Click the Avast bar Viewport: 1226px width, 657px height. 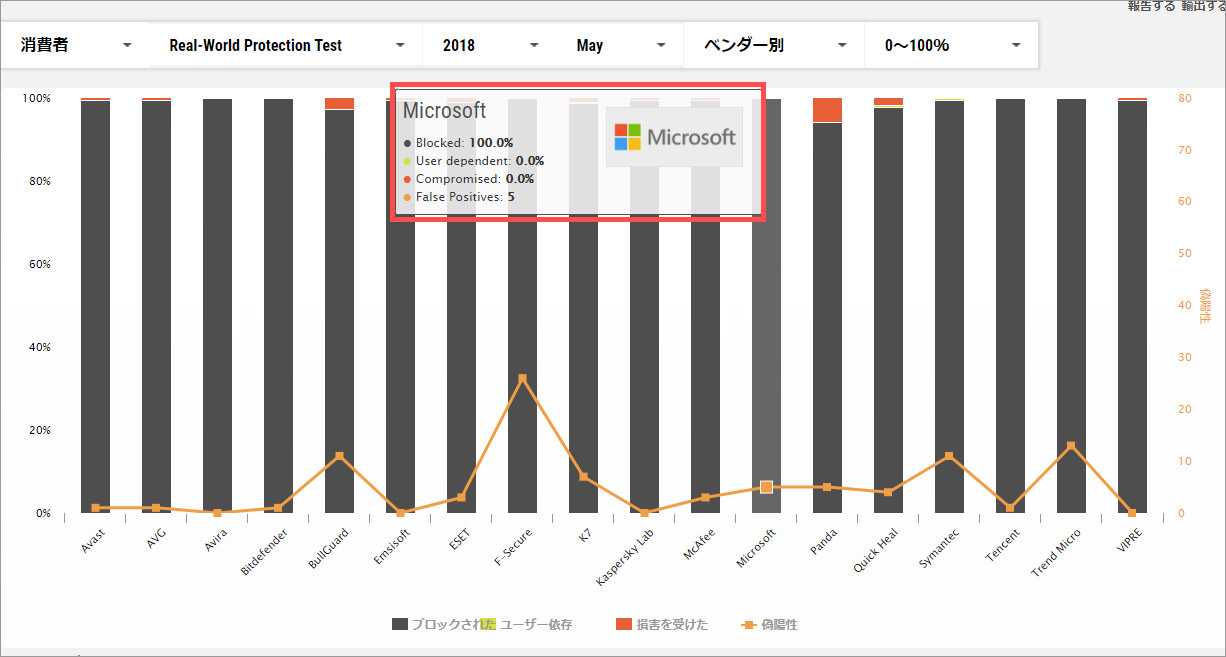tap(95, 306)
